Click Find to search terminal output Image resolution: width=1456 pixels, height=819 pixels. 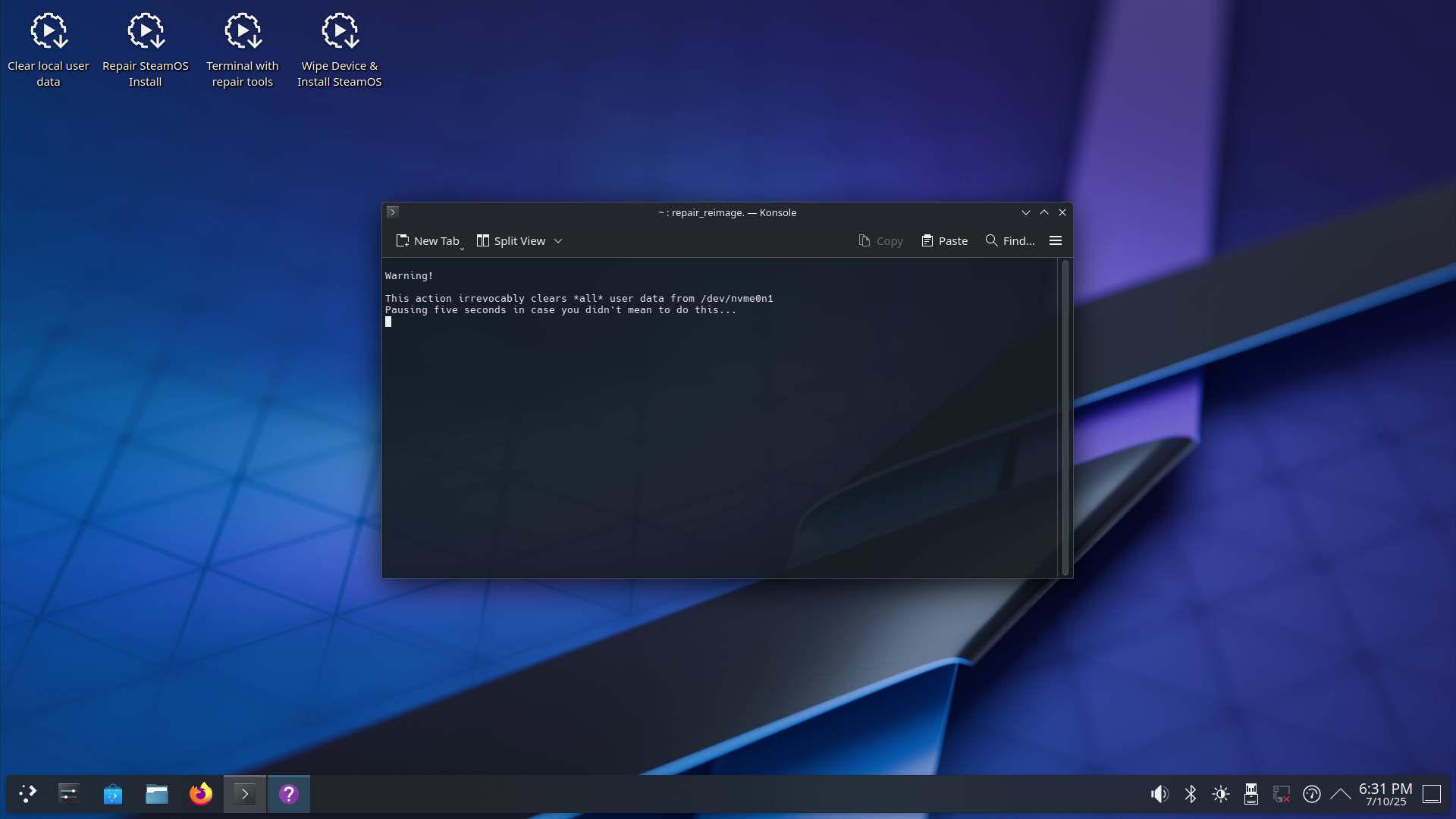click(x=1011, y=240)
